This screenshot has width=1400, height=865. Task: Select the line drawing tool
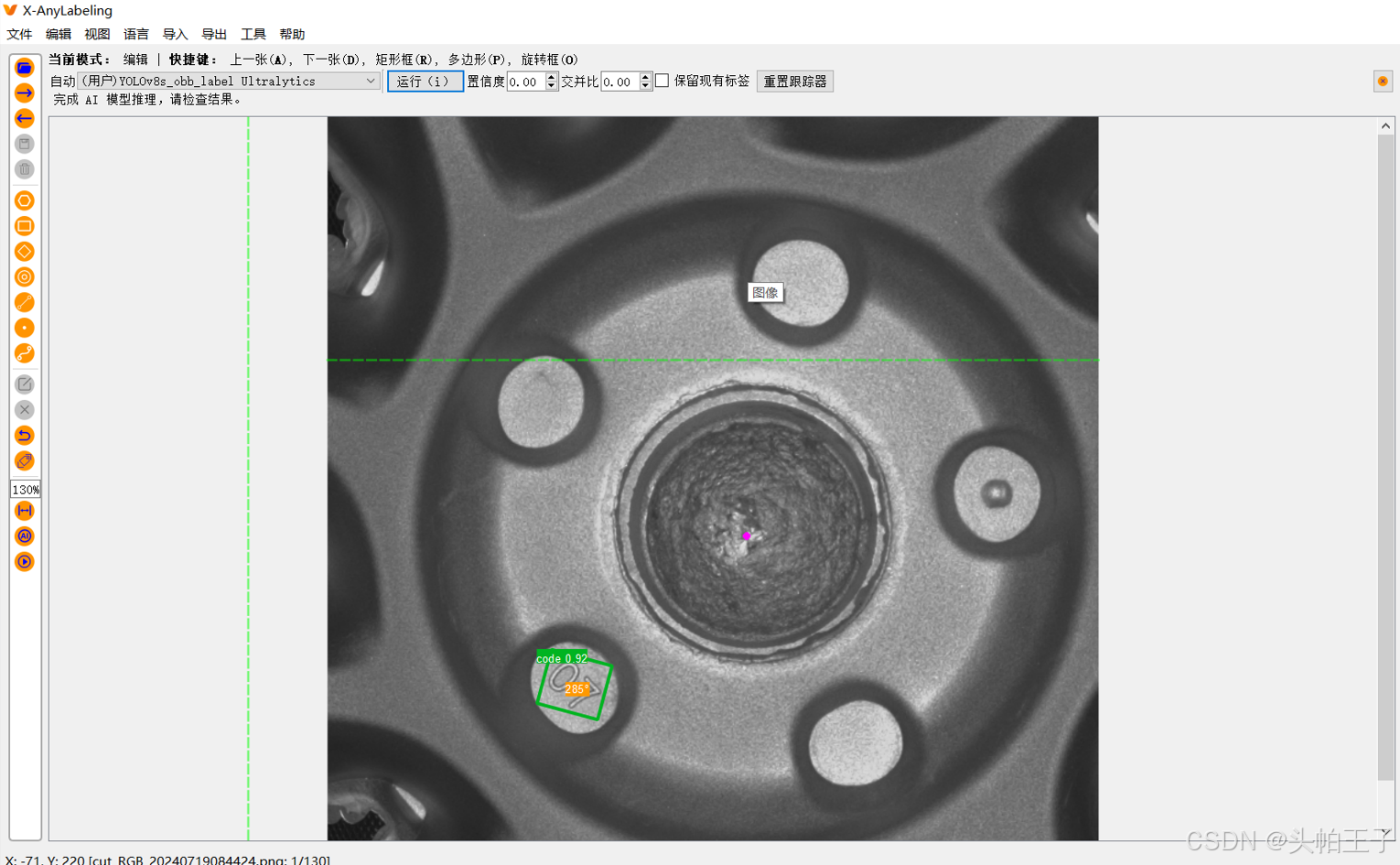(x=25, y=302)
